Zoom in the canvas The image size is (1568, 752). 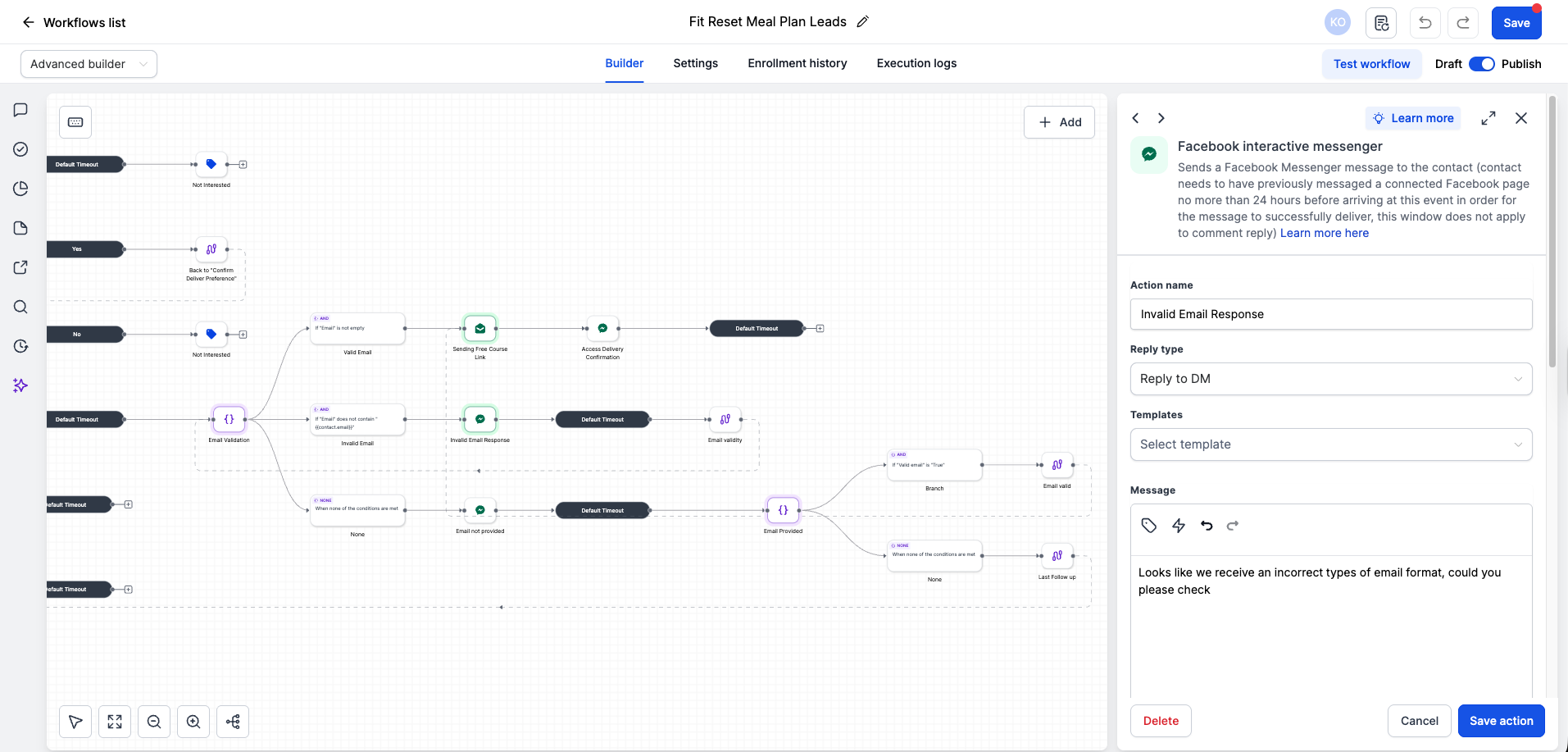(193, 722)
